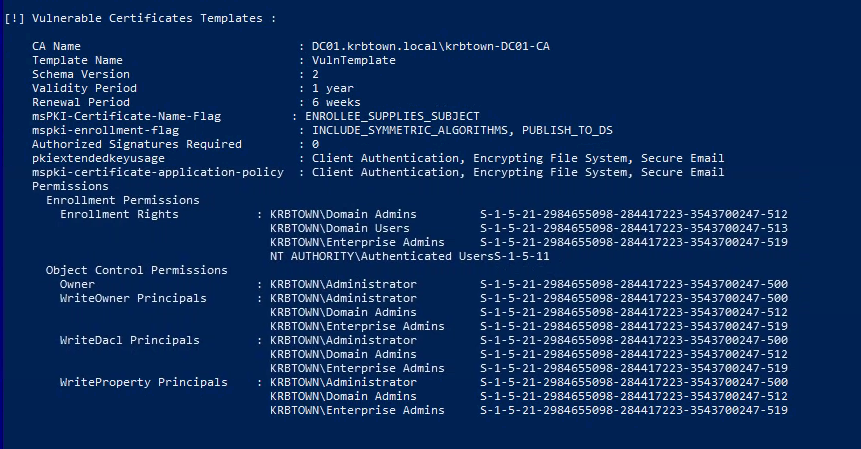Select the Schema Version value 2
The height and width of the screenshot is (449, 861).
pos(315,74)
